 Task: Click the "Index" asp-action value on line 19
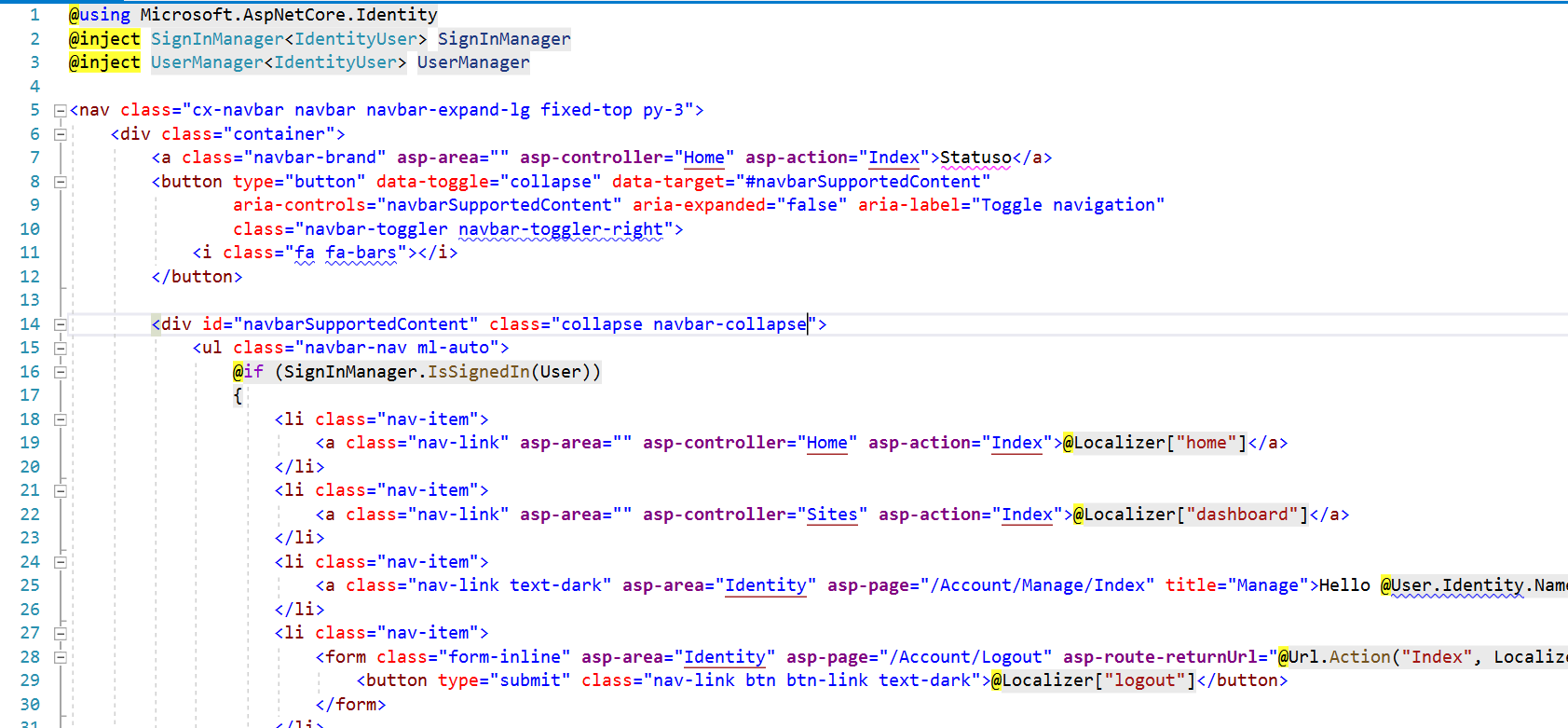pyautogui.click(x=1016, y=443)
